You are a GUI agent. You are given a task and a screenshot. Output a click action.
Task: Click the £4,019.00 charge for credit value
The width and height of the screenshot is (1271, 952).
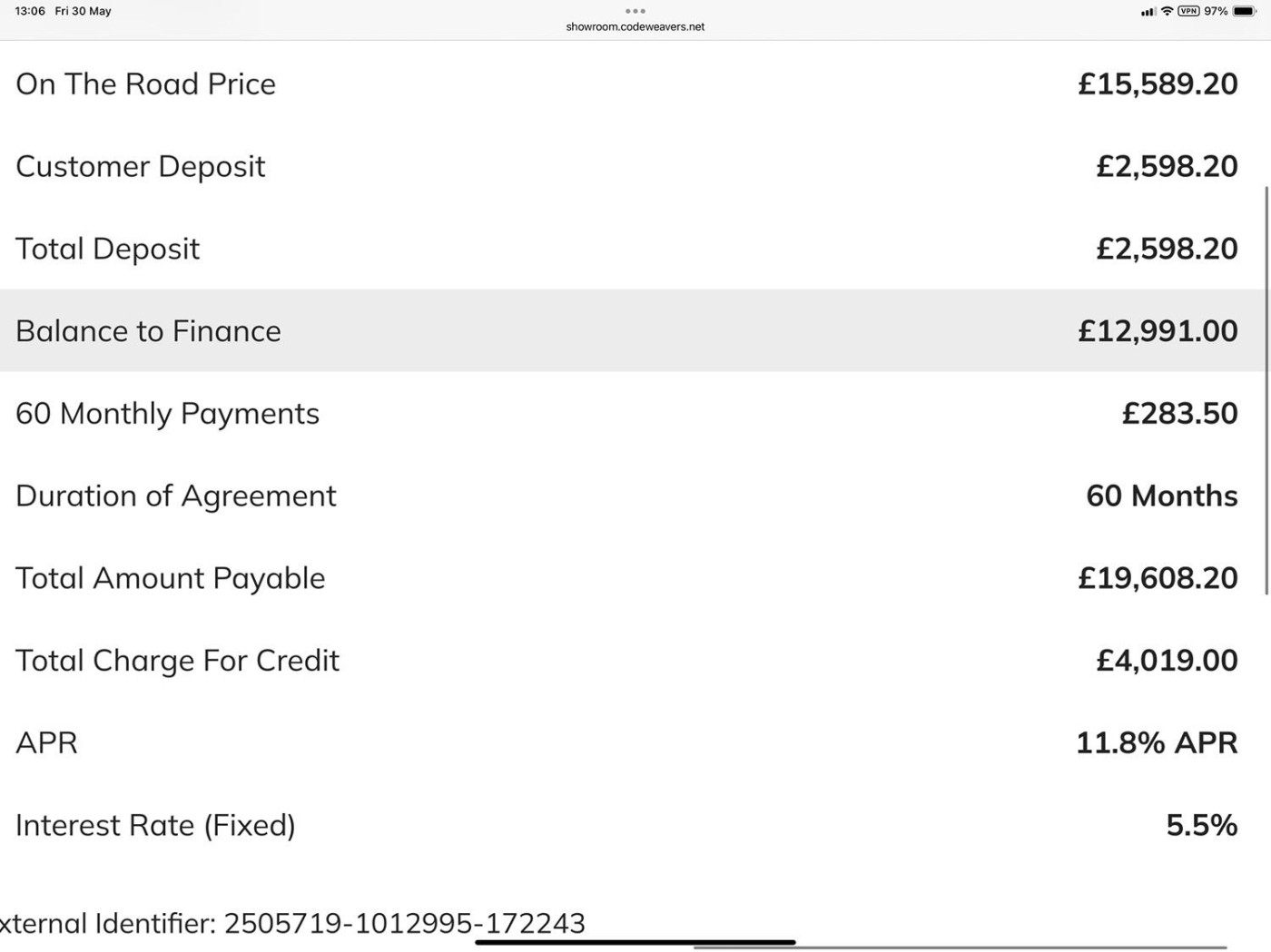coord(1167,660)
